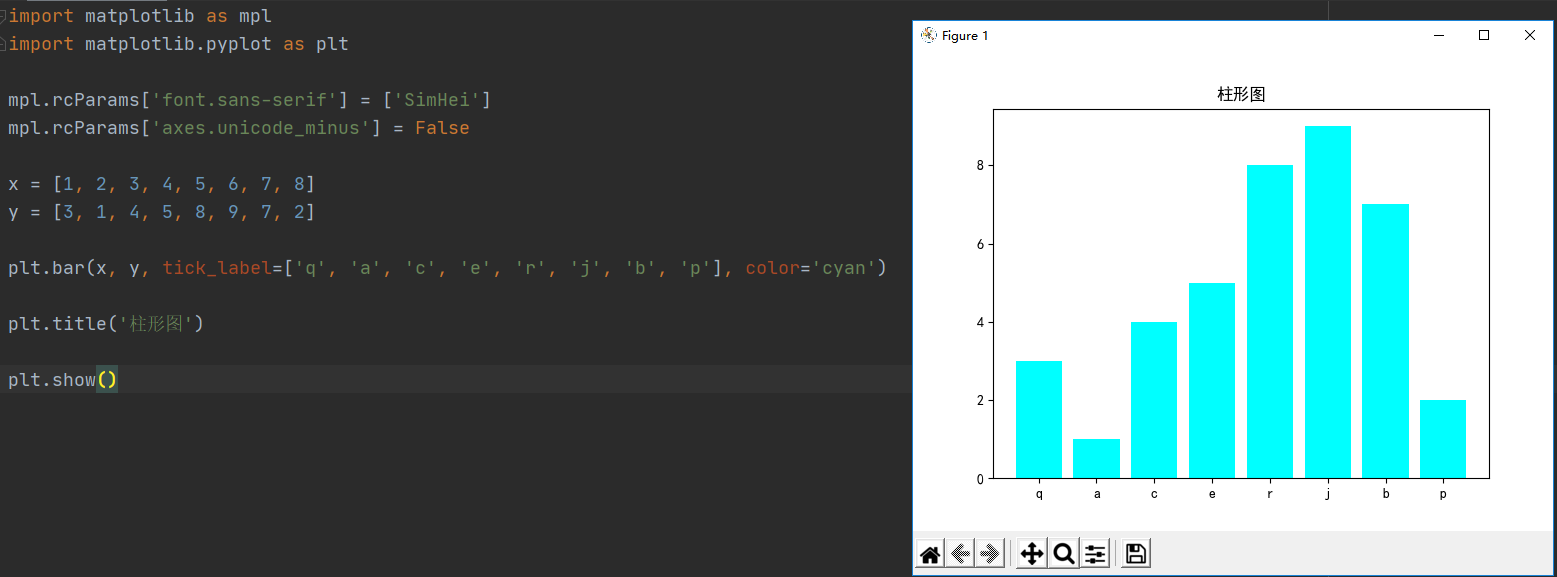Click the 'SimHei' string in code
1557x577 pixels.
click(437, 100)
